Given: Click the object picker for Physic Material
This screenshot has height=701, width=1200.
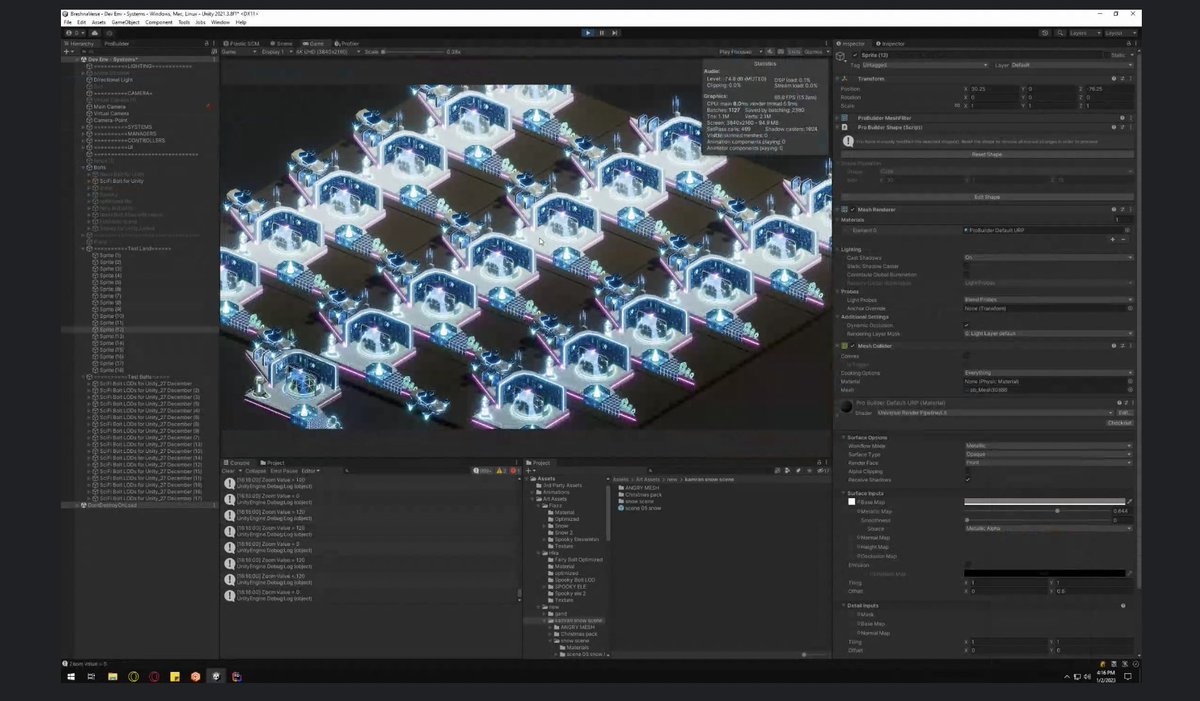Looking at the screenshot, I should click(x=1130, y=381).
